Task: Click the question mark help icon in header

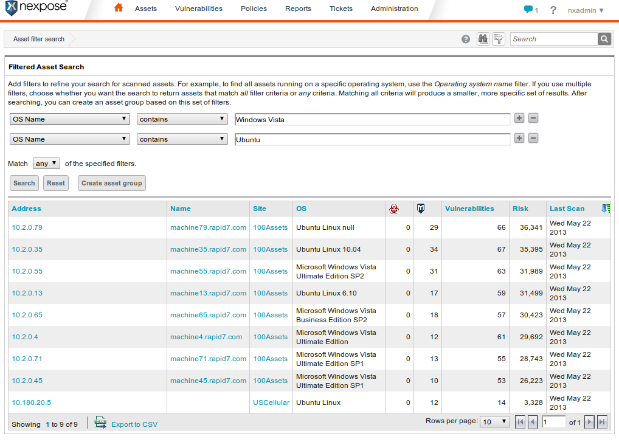Action: 553,10
